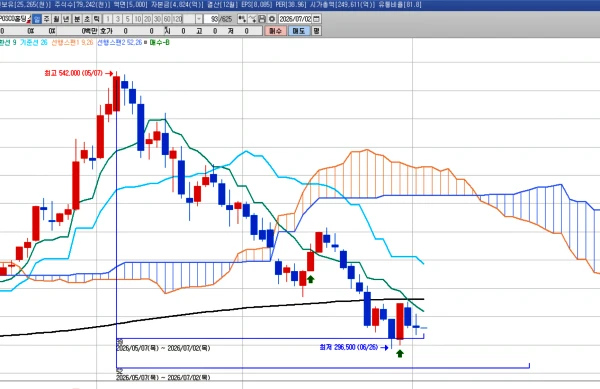Open the calendar date picker icon
Image resolution: width=600 pixels, height=389 pixels.
[x=316, y=19]
